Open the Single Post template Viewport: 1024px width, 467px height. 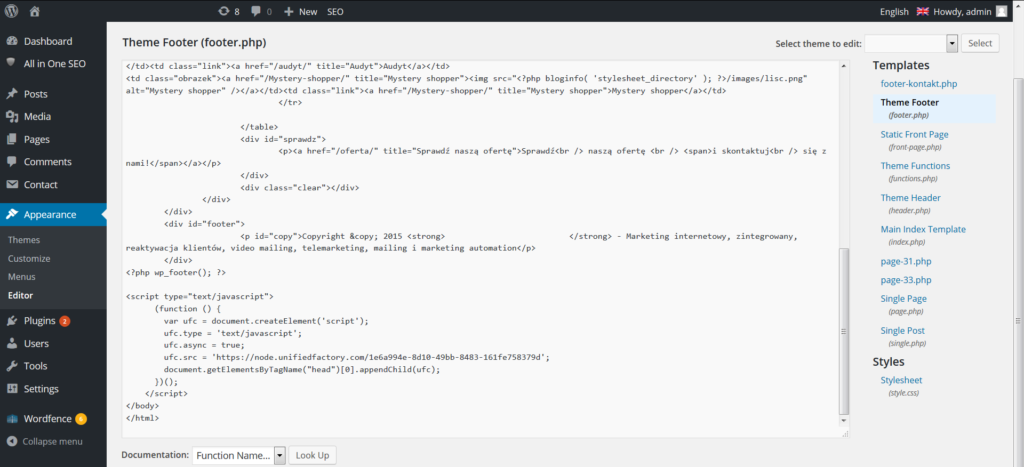pos(903,330)
